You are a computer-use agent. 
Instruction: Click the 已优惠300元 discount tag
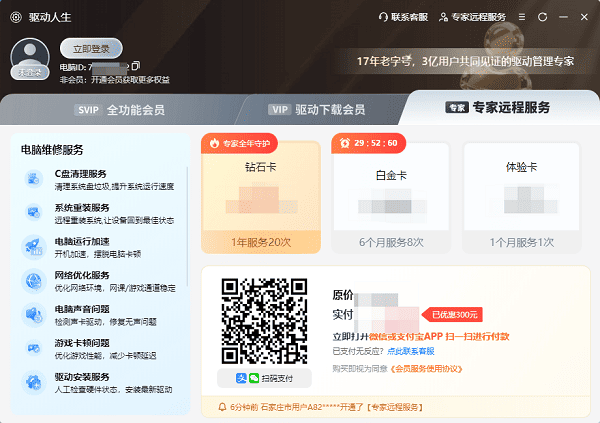tap(452, 315)
